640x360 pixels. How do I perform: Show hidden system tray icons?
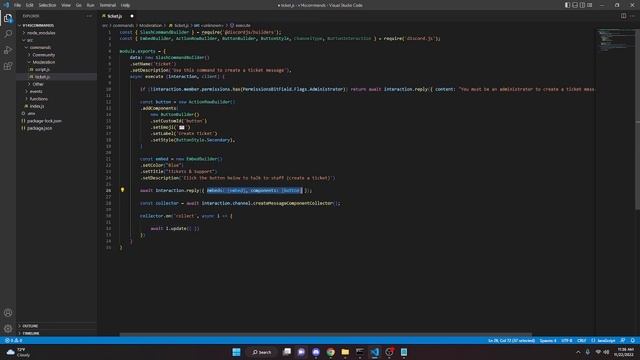pyautogui.click(x=578, y=352)
